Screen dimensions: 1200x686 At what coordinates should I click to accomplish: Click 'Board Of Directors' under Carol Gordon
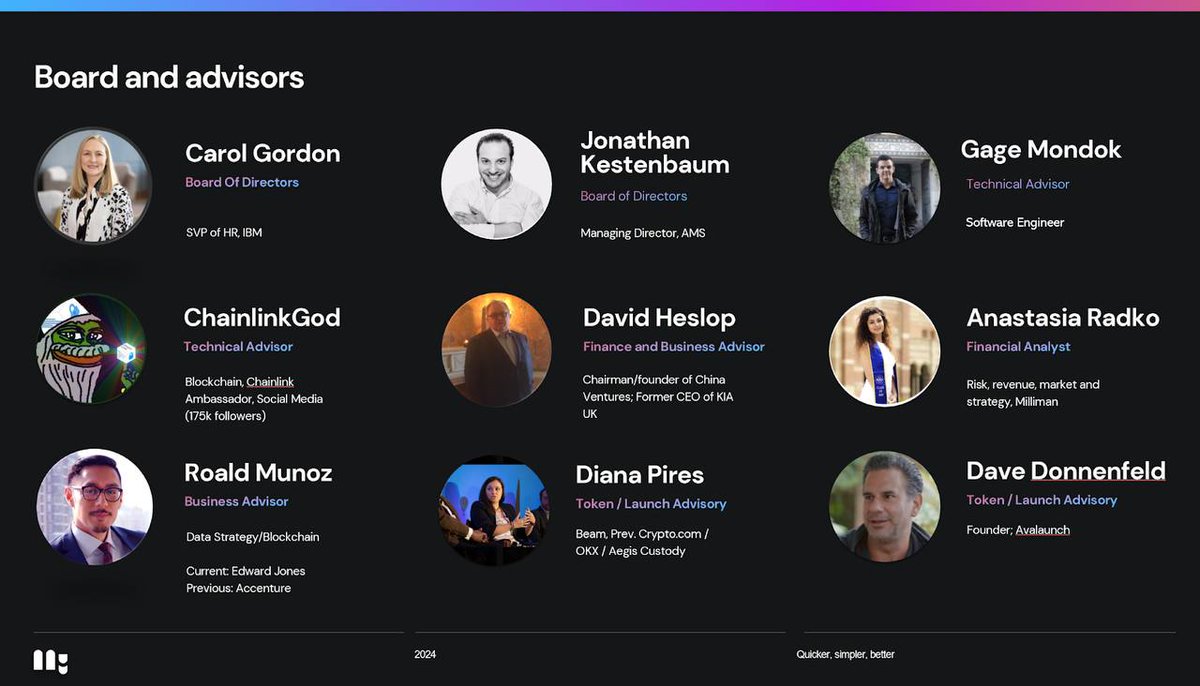coord(242,182)
